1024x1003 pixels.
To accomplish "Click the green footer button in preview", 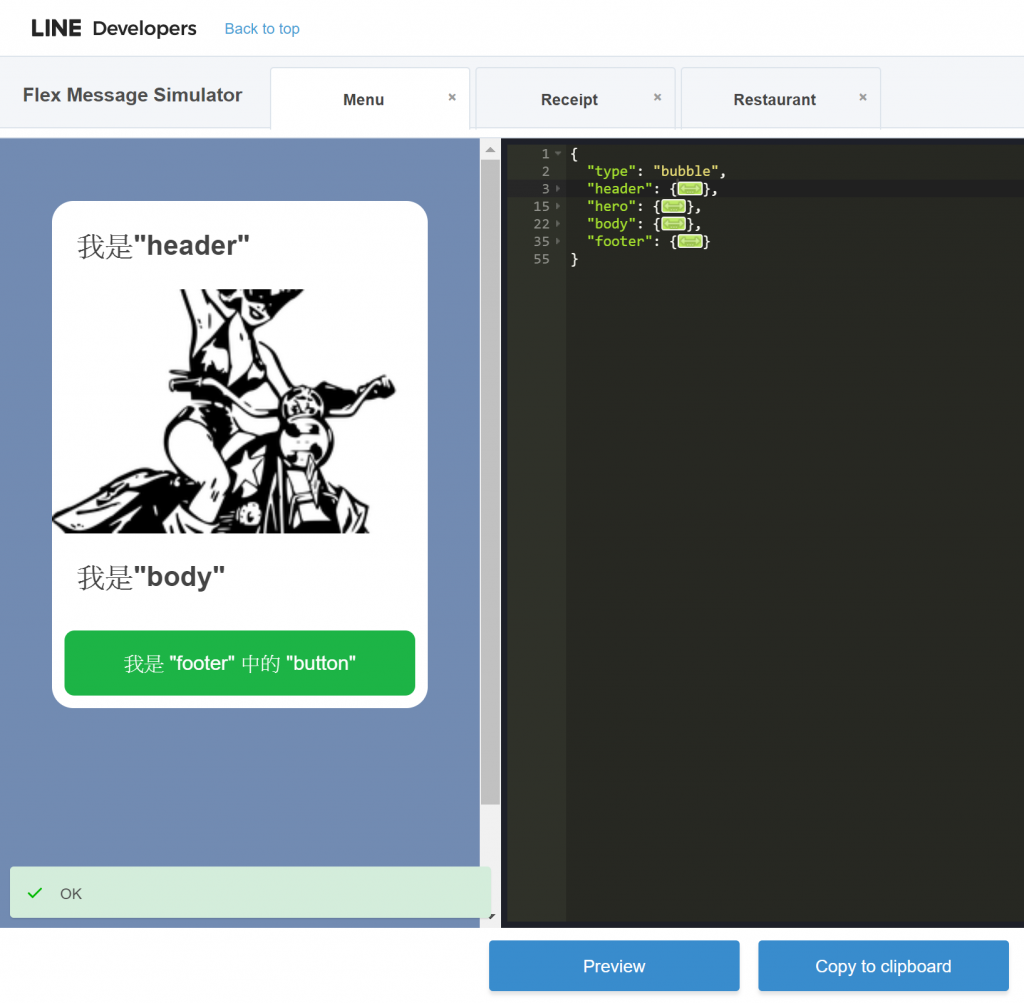I will point(240,663).
